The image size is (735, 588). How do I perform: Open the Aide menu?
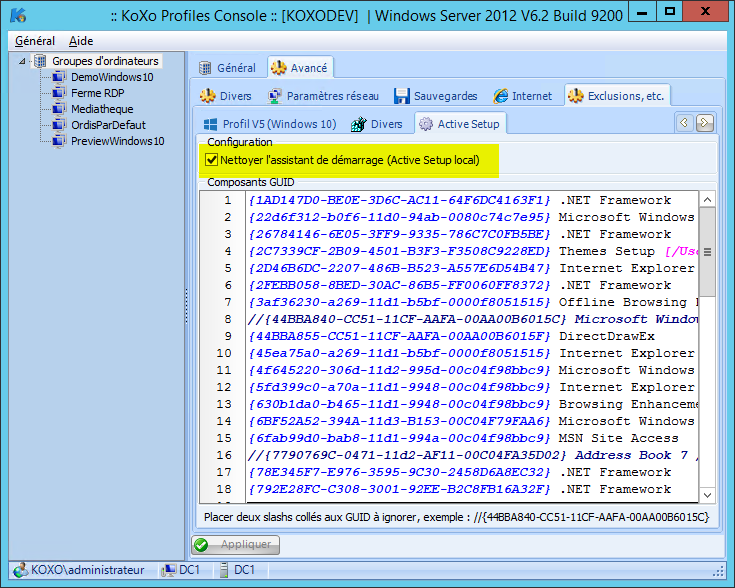pyautogui.click(x=81, y=41)
